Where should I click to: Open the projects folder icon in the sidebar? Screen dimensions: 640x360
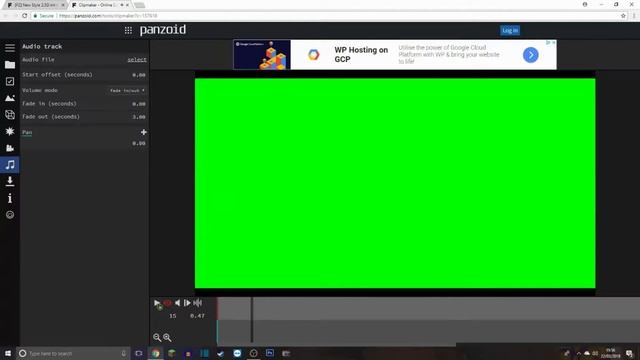(x=10, y=64)
